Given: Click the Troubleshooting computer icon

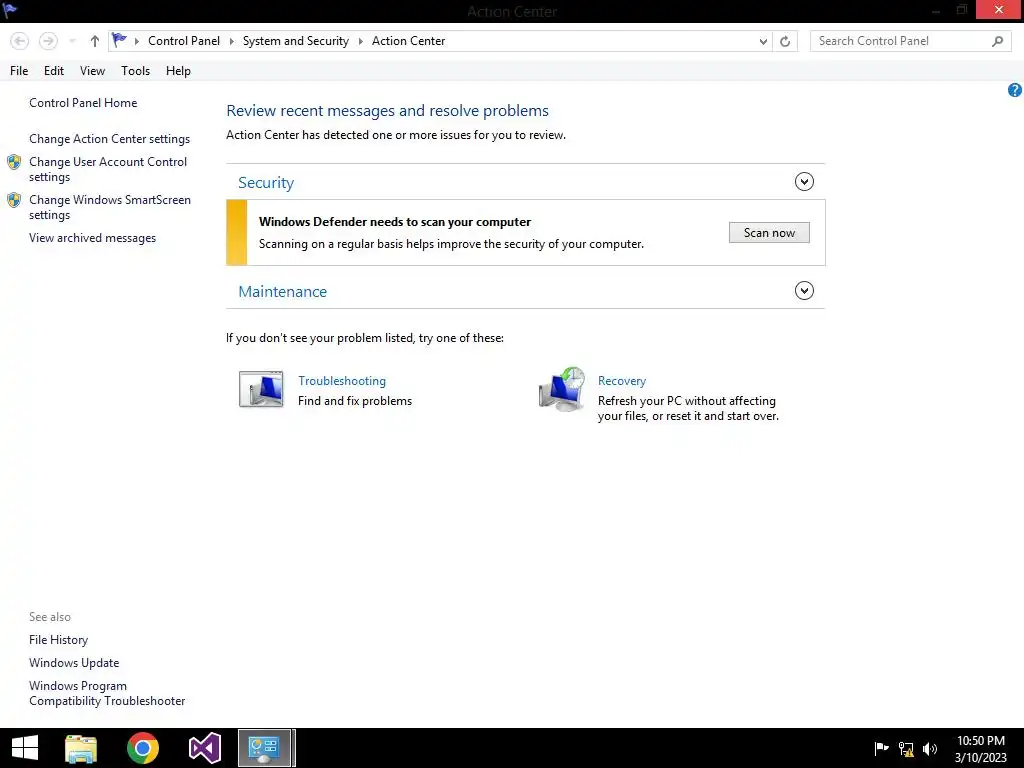Looking at the screenshot, I should pyautogui.click(x=261, y=389).
